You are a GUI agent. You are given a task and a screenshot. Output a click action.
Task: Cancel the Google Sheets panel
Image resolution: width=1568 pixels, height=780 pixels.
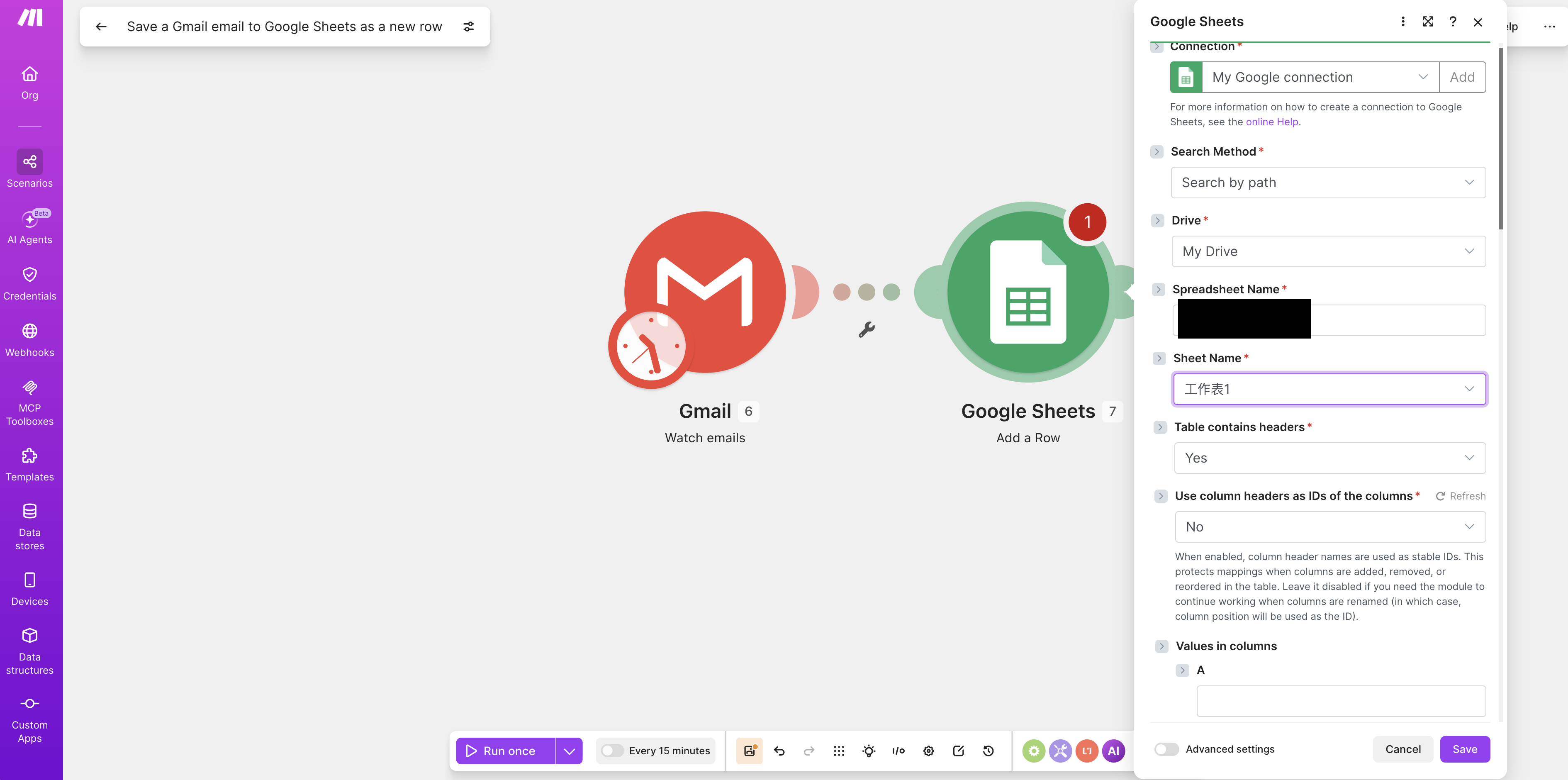(1403, 749)
